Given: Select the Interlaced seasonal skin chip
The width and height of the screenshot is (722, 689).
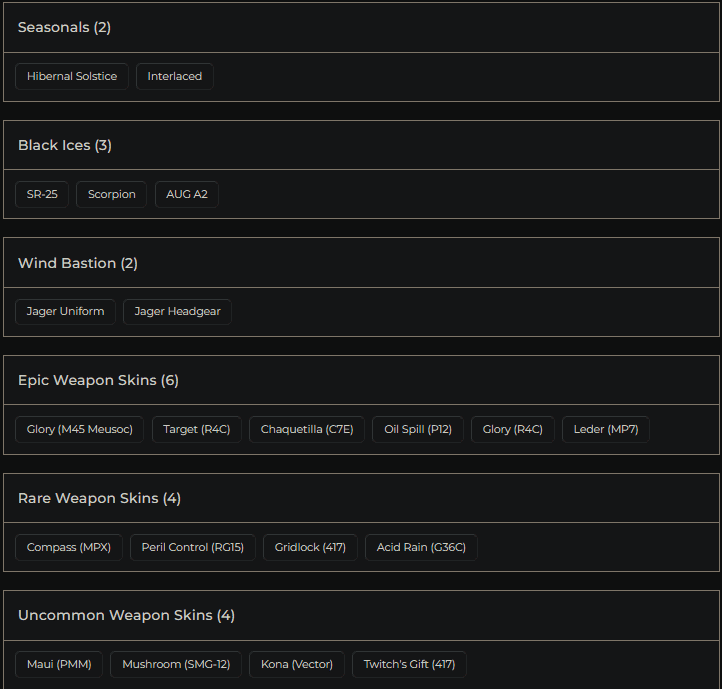Looking at the screenshot, I should 175,77.
